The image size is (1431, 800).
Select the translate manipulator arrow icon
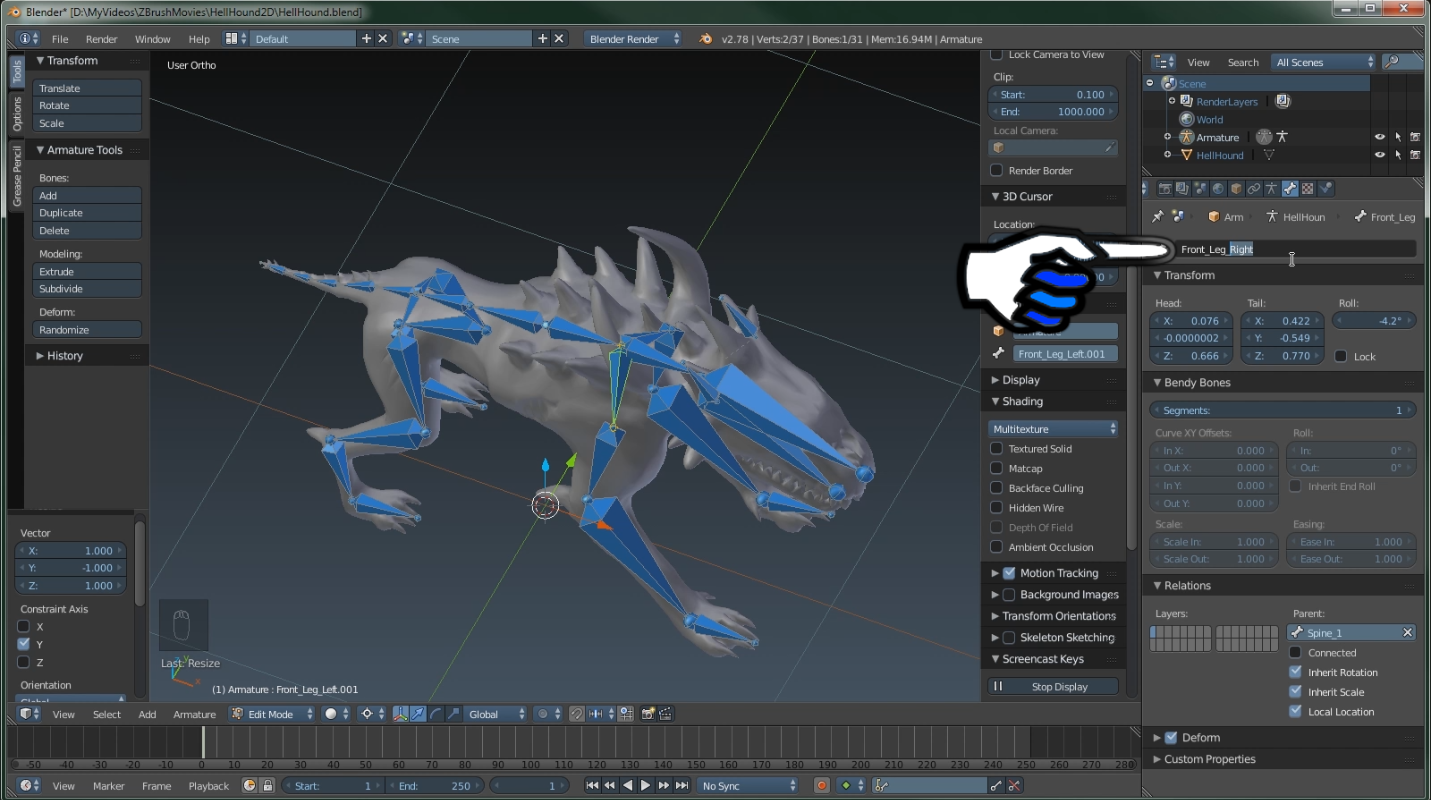click(418, 714)
